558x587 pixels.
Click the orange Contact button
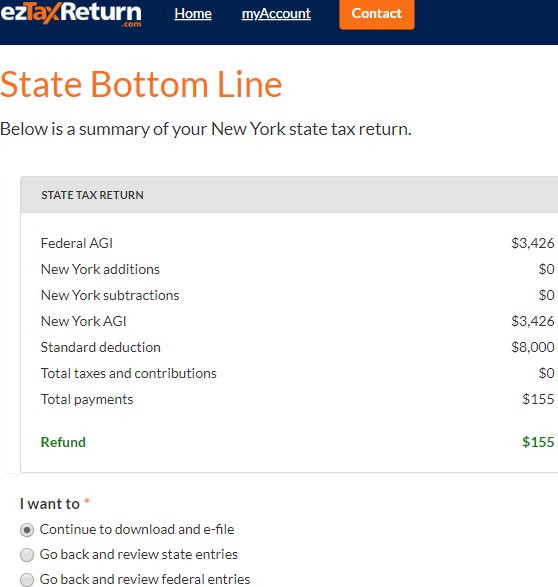pos(376,14)
